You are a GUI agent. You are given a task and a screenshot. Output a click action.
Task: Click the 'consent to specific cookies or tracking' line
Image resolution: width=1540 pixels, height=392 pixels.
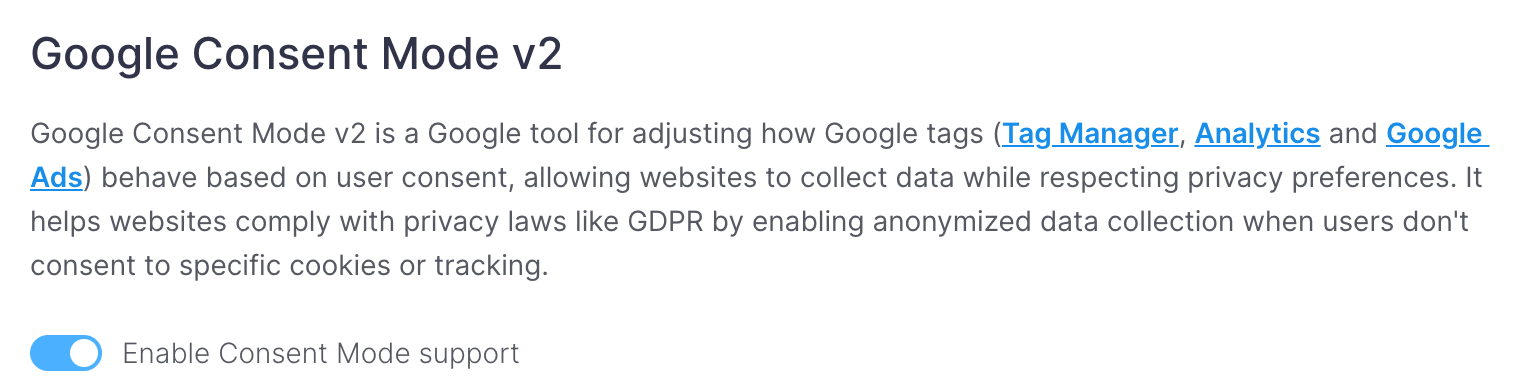[x=290, y=267]
